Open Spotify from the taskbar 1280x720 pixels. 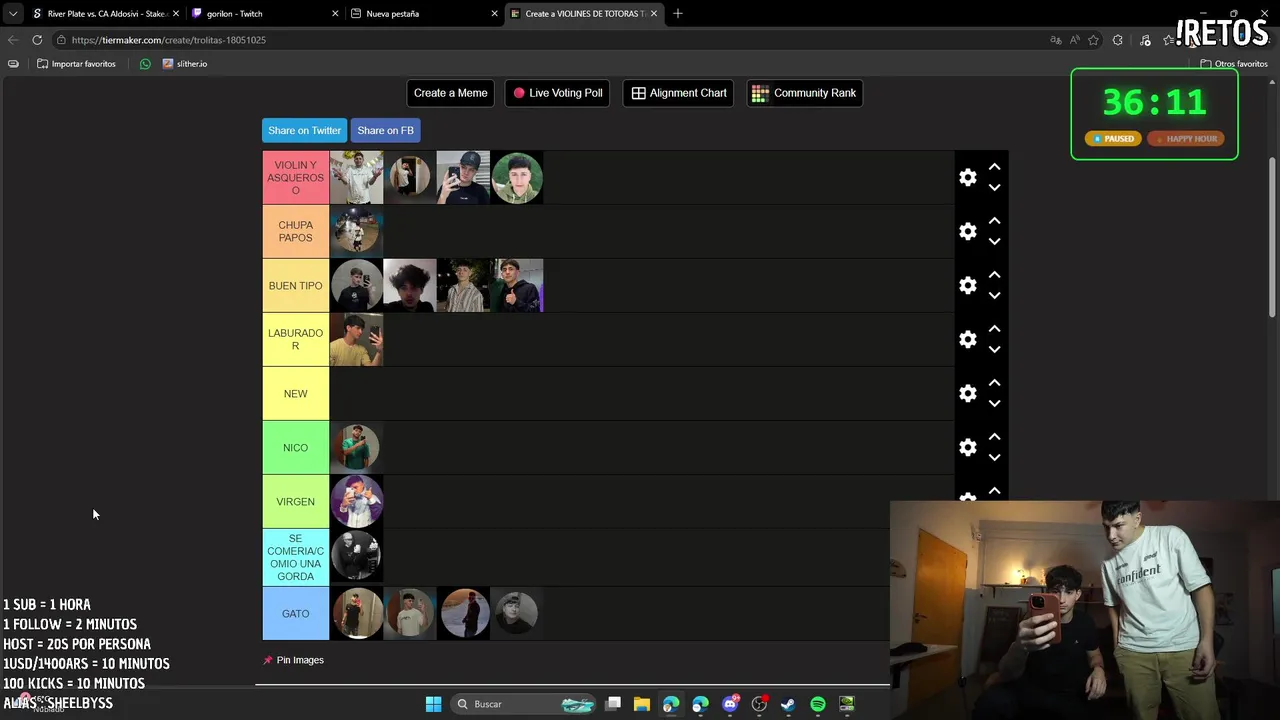pos(818,704)
